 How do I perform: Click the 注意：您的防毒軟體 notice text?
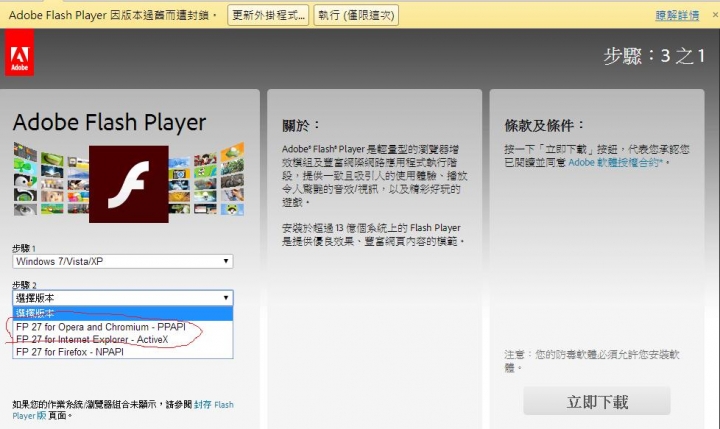click(x=591, y=361)
